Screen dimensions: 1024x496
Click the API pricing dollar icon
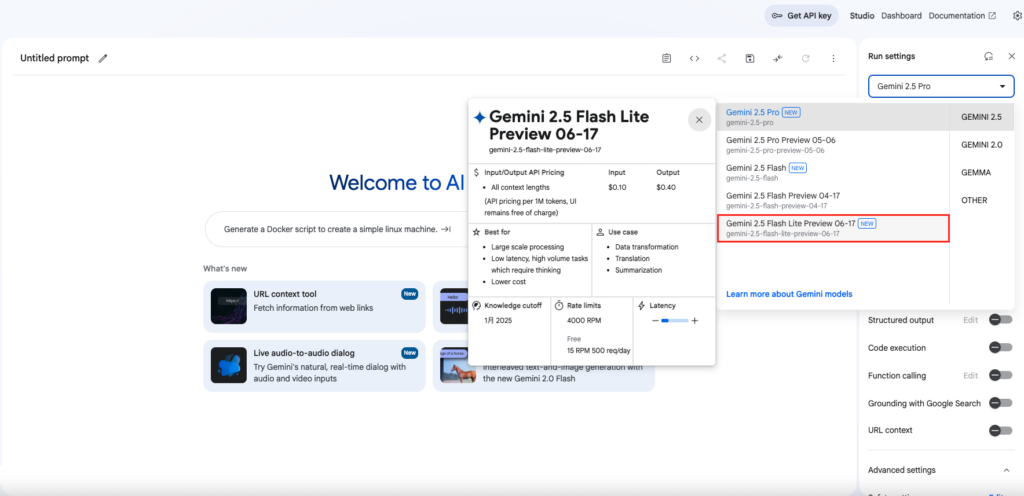point(477,173)
